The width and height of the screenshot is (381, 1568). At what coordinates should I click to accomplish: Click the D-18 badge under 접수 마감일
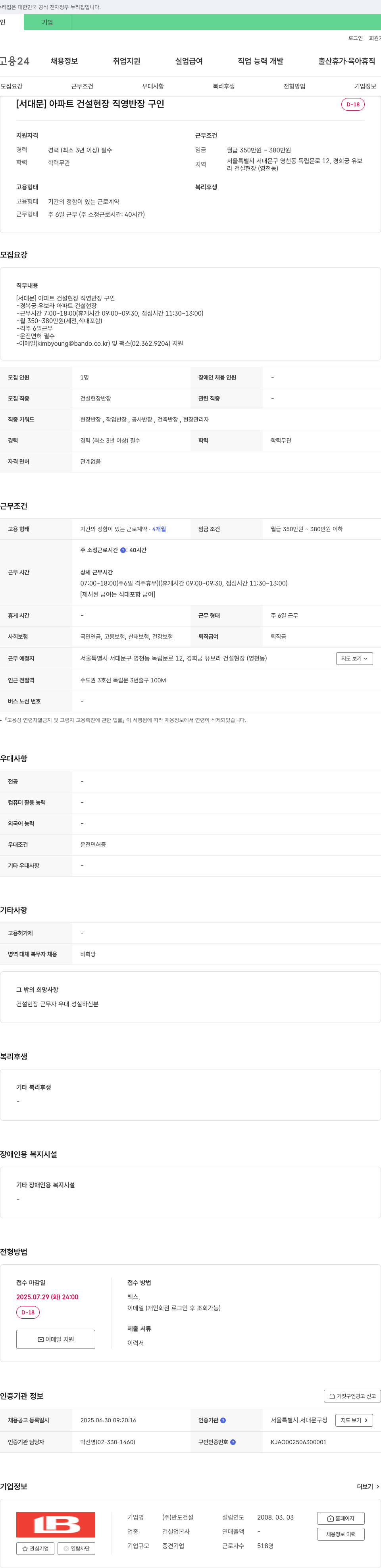[x=28, y=1312]
